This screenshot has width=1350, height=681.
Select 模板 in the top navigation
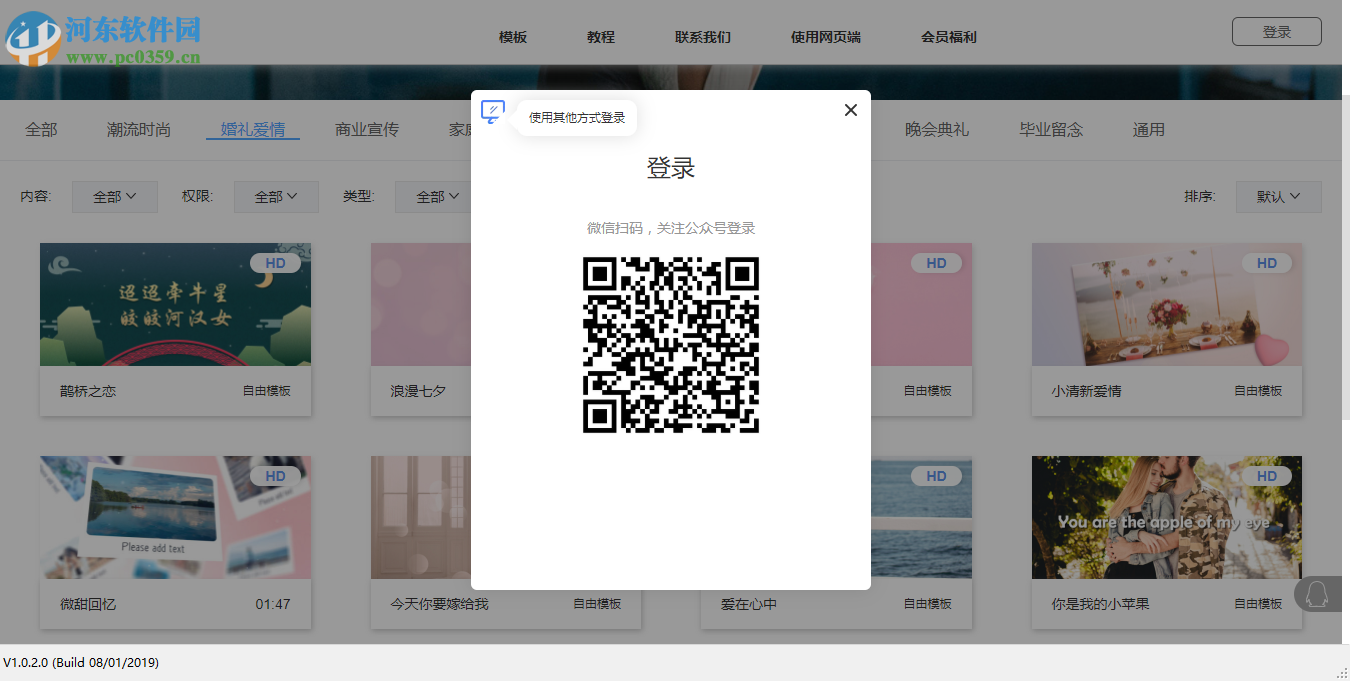pos(512,37)
